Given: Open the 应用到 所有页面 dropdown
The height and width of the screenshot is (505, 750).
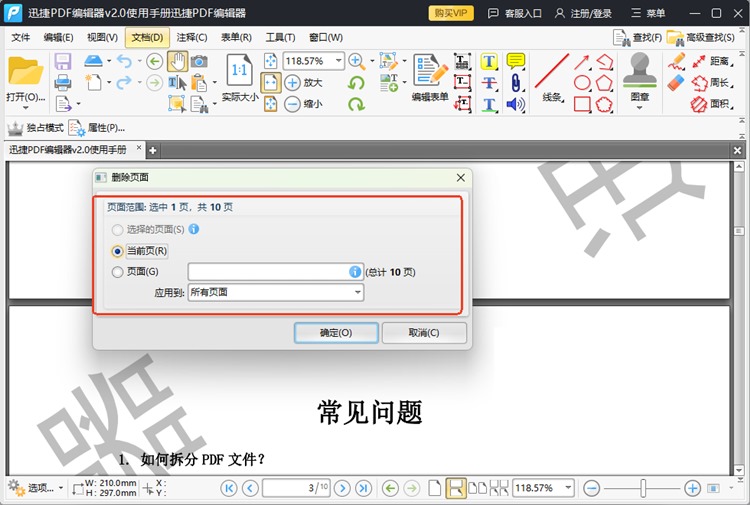Looking at the screenshot, I should tap(276, 292).
